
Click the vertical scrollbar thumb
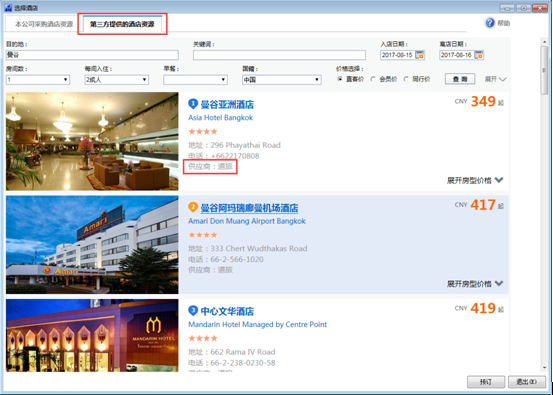pos(544,70)
